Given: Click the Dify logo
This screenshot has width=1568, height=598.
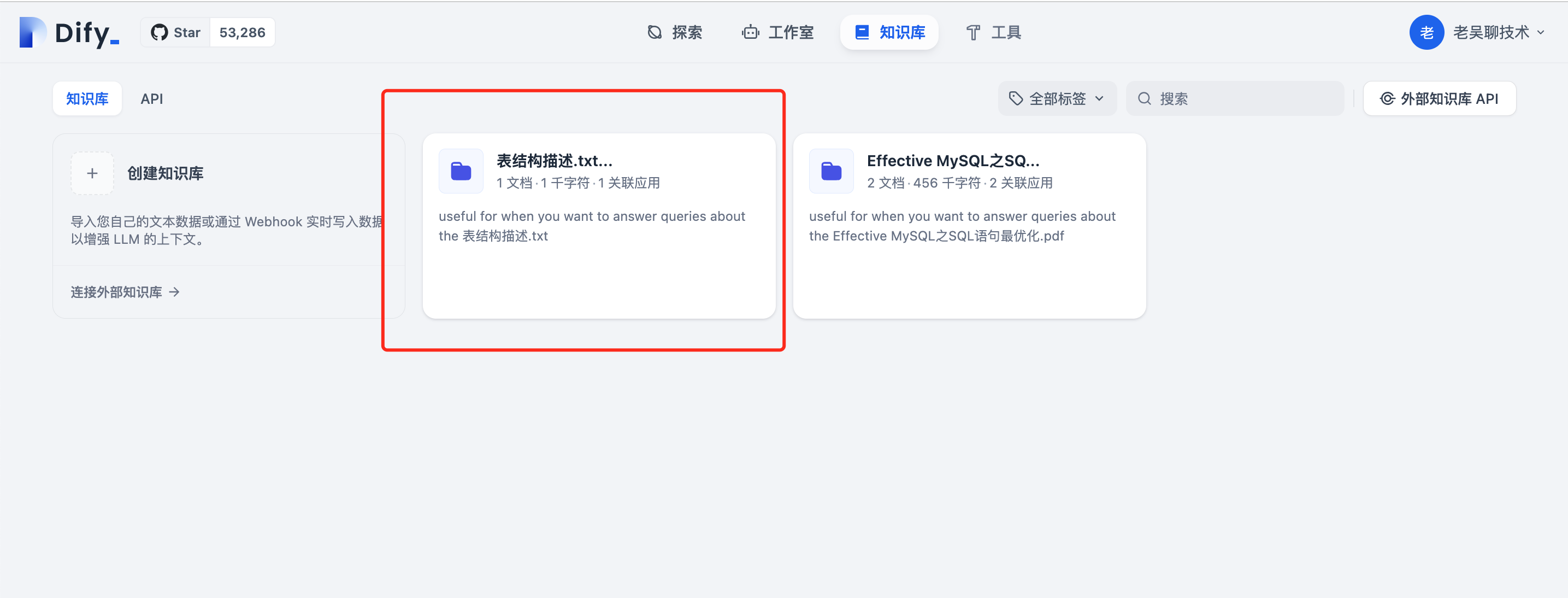Looking at the screenshot, I should [x=69, y=32].
